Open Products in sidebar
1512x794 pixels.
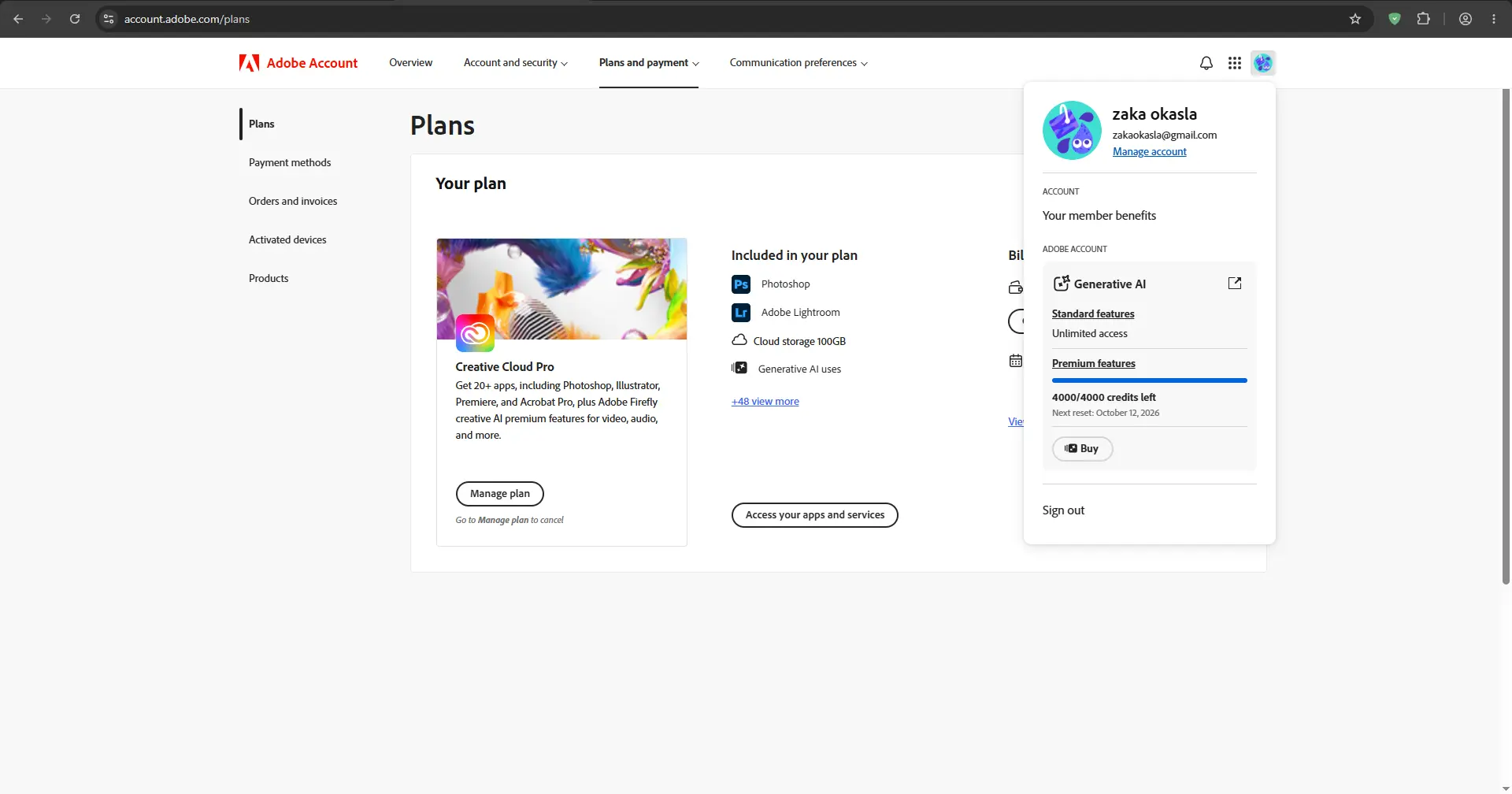point(269,278)
